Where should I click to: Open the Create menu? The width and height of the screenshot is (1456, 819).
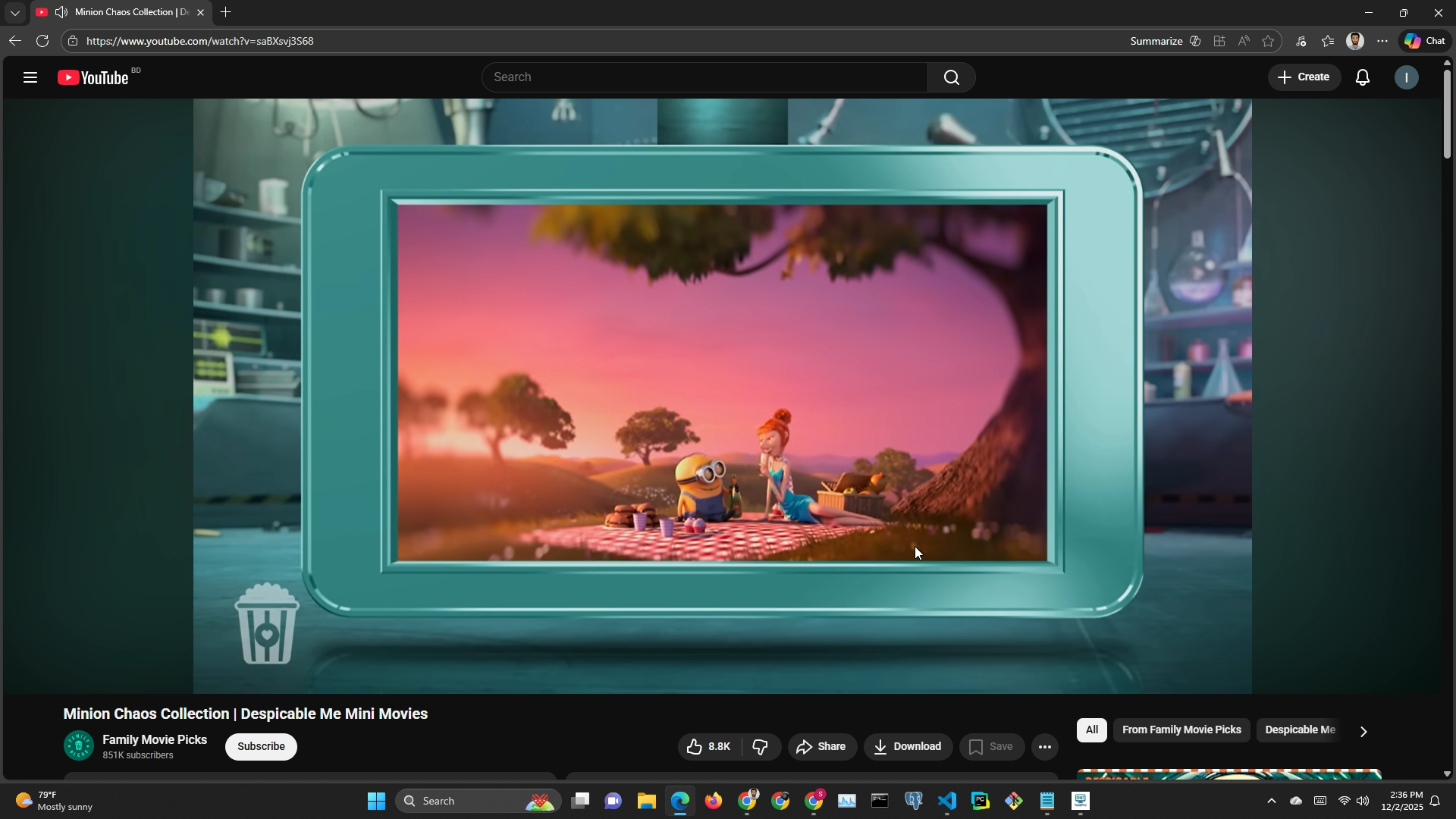tap(1304, 77)
